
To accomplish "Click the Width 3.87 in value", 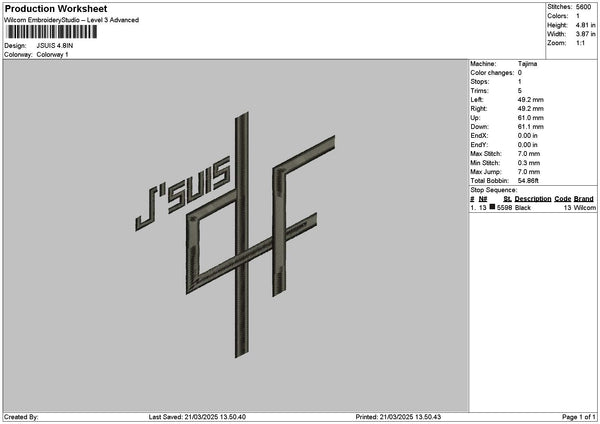I will 585,34.
